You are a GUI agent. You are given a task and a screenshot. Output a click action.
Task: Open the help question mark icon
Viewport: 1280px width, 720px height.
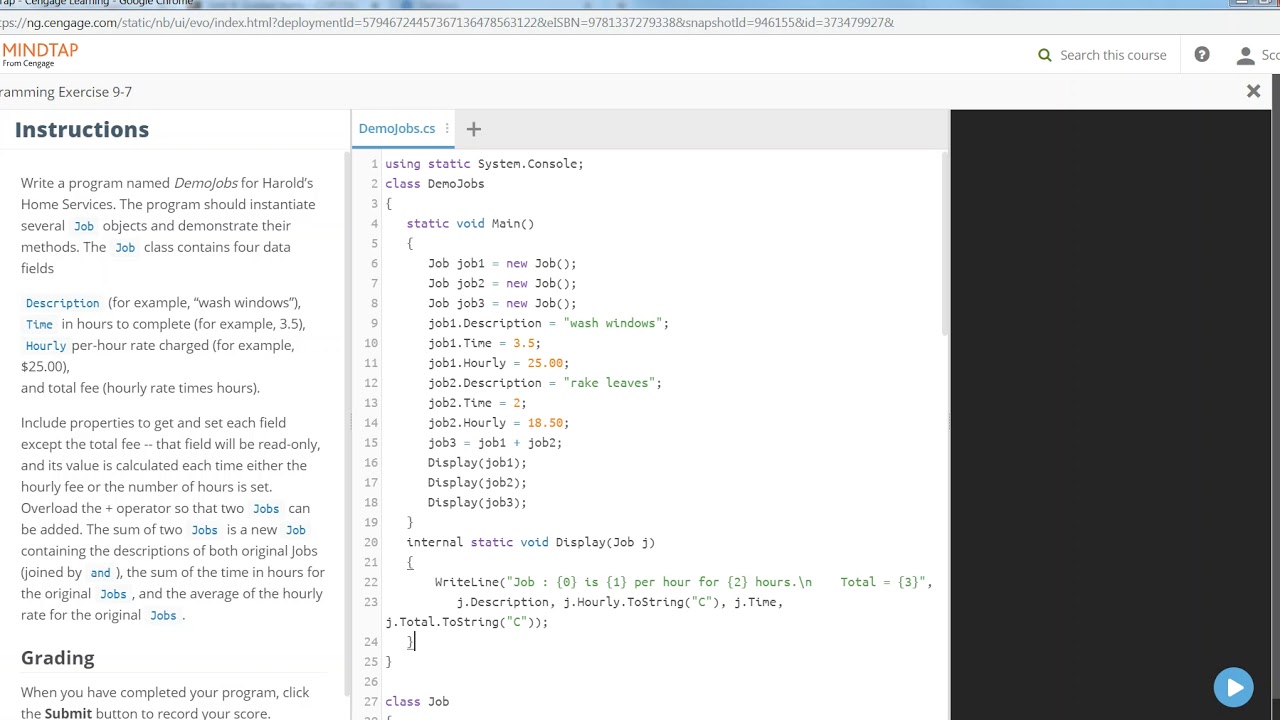coord(1202,55)
